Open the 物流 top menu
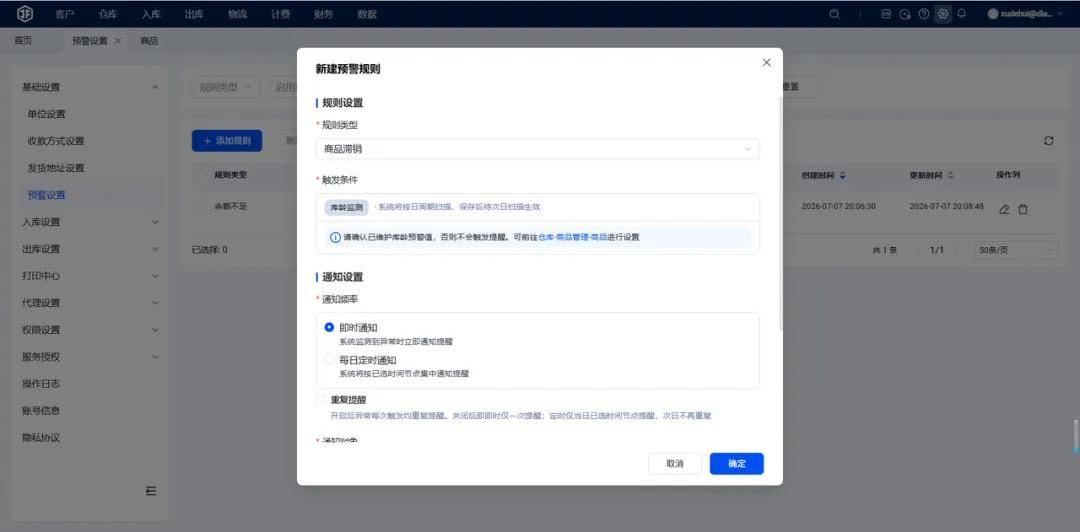This screenshot has width=1080, height=532. tap(238, 14)
